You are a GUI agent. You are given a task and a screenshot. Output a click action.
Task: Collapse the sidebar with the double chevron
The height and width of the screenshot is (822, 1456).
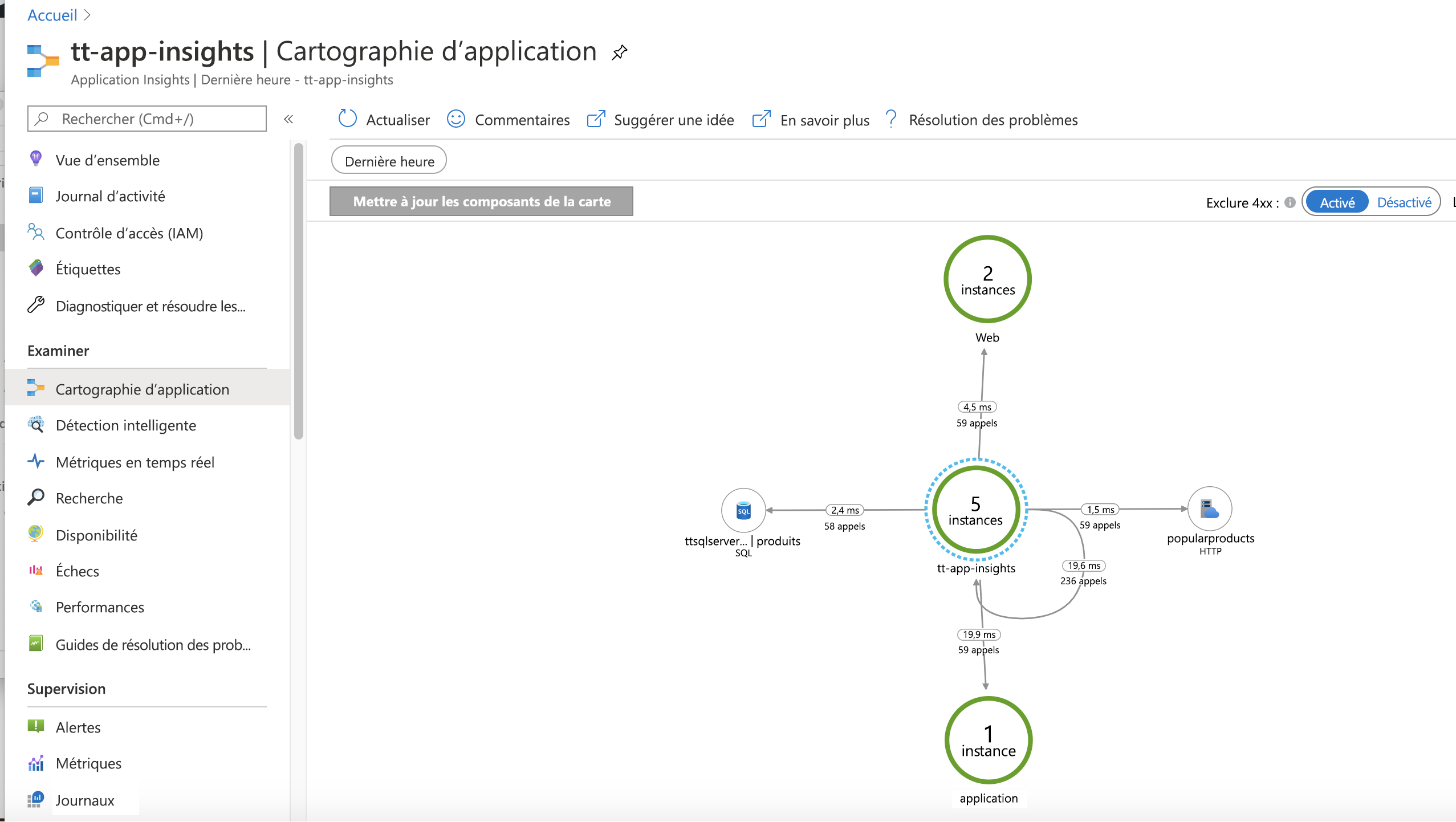[288, 119]
